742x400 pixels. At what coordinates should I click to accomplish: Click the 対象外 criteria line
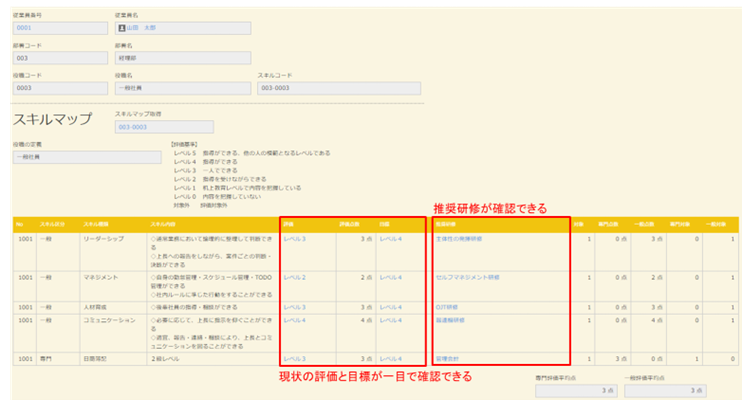200,205
